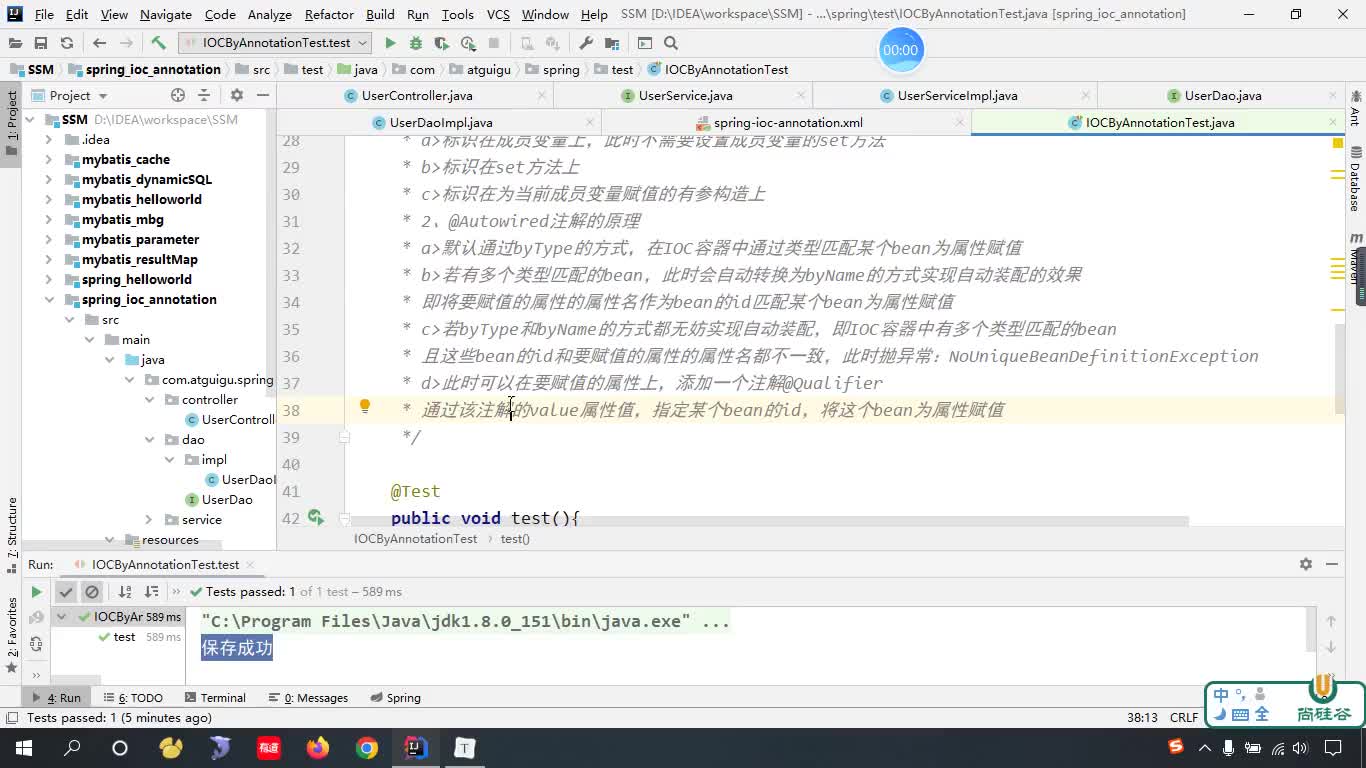Expand the mybatis_dynamicSQL module
The width and height of the screenshot is (1366, 768).
(48, 180)
